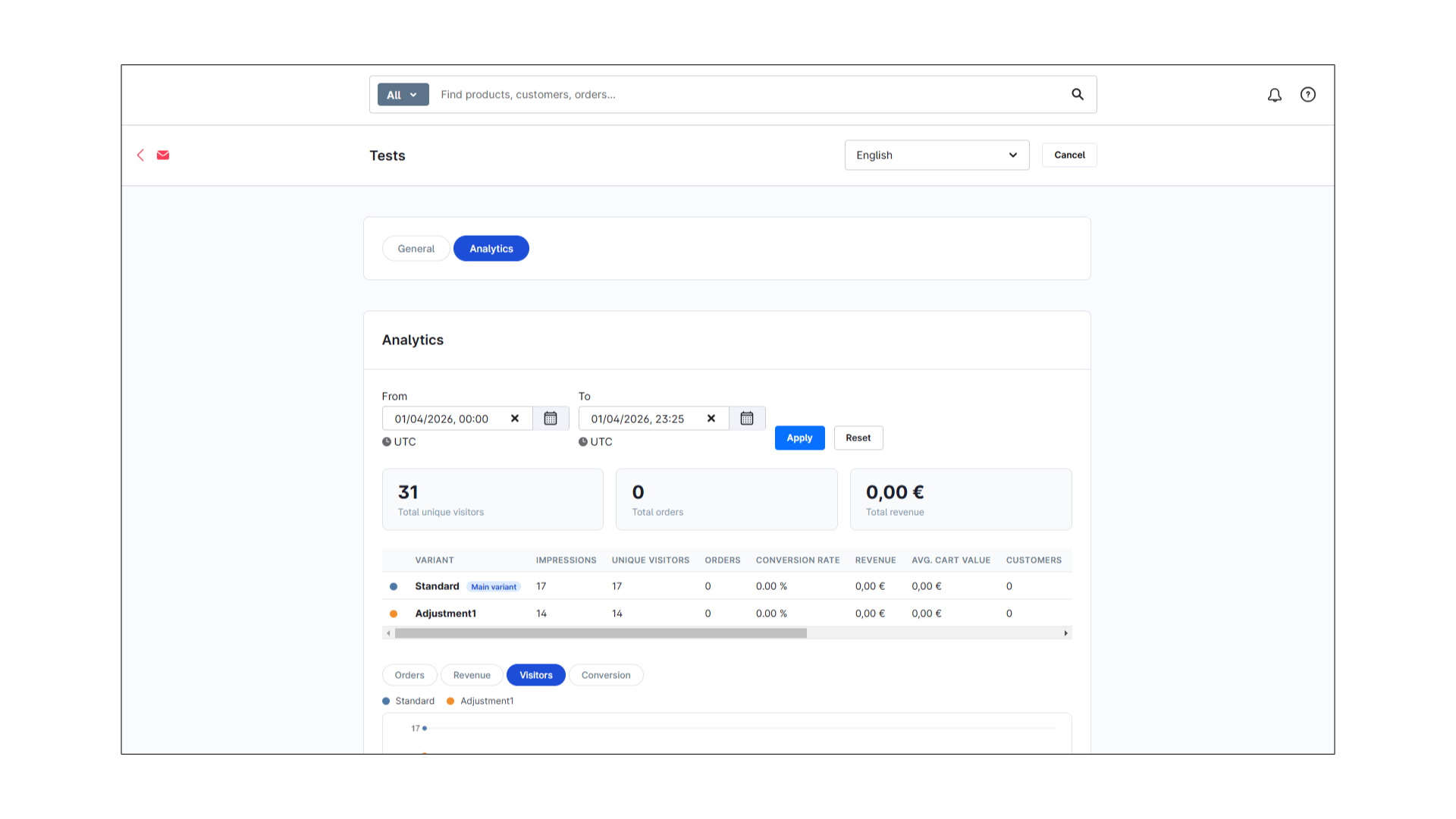Switch to the General tab
This screenshot has height=819, width=1456.
tap(416, 248)
